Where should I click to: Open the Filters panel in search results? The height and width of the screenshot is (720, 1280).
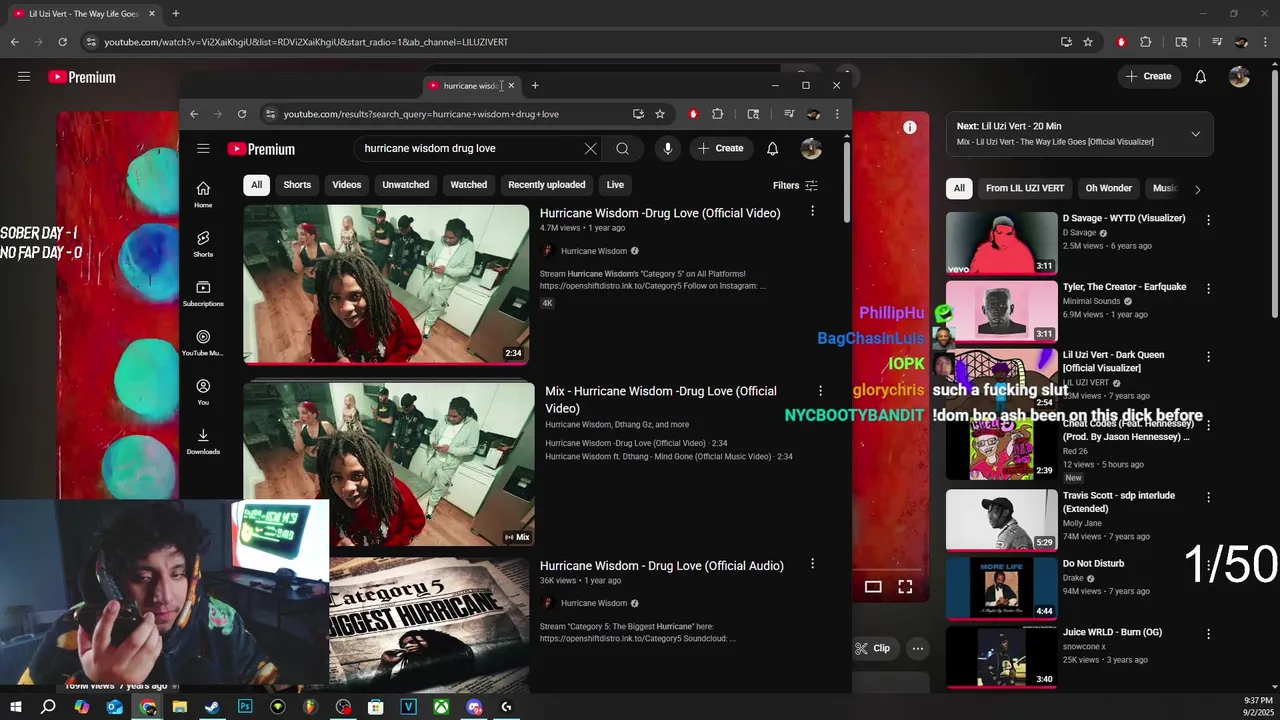(795, 185)
